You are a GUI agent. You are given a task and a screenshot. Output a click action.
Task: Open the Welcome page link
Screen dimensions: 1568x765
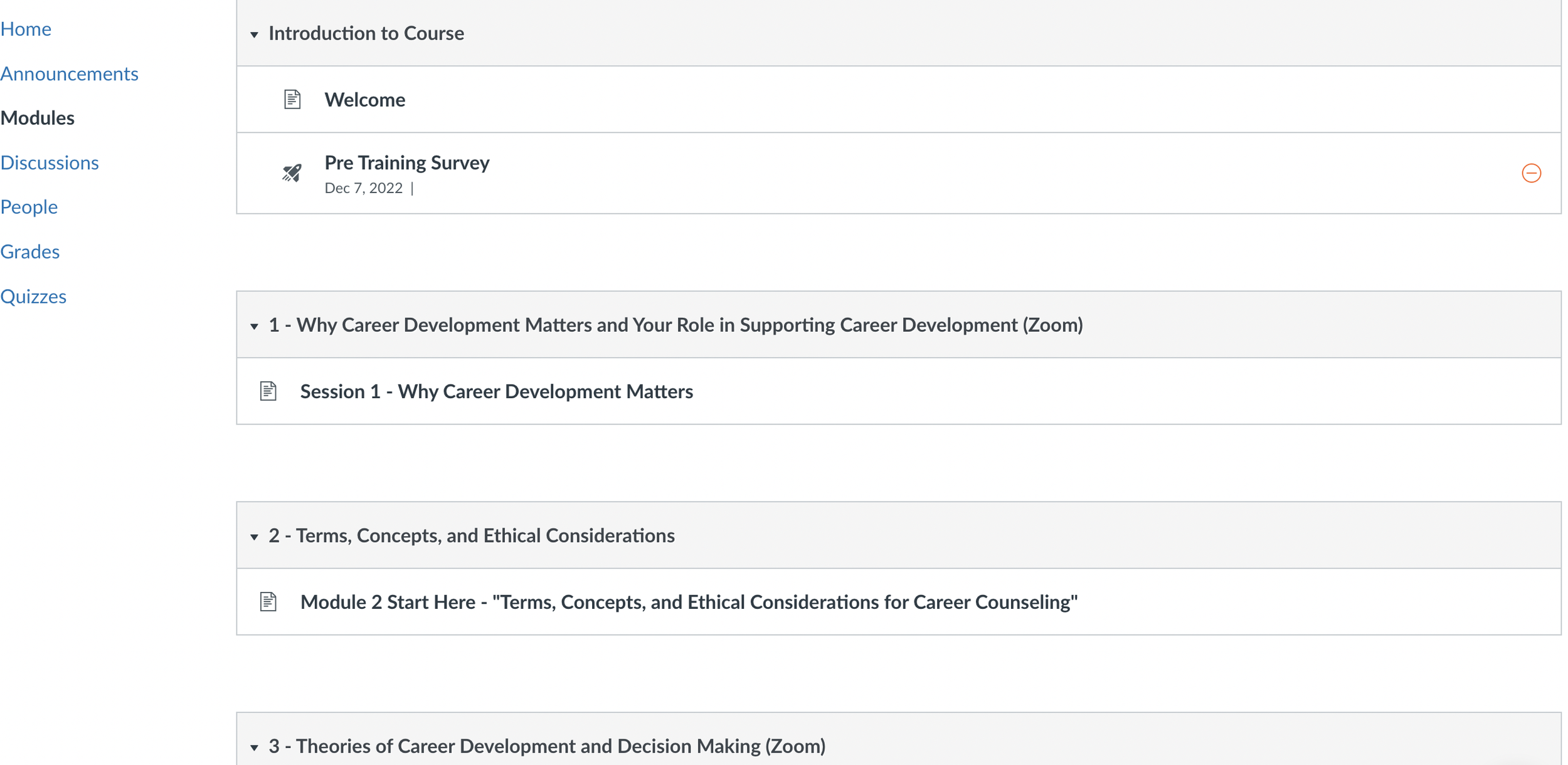[x=364, y=100]
